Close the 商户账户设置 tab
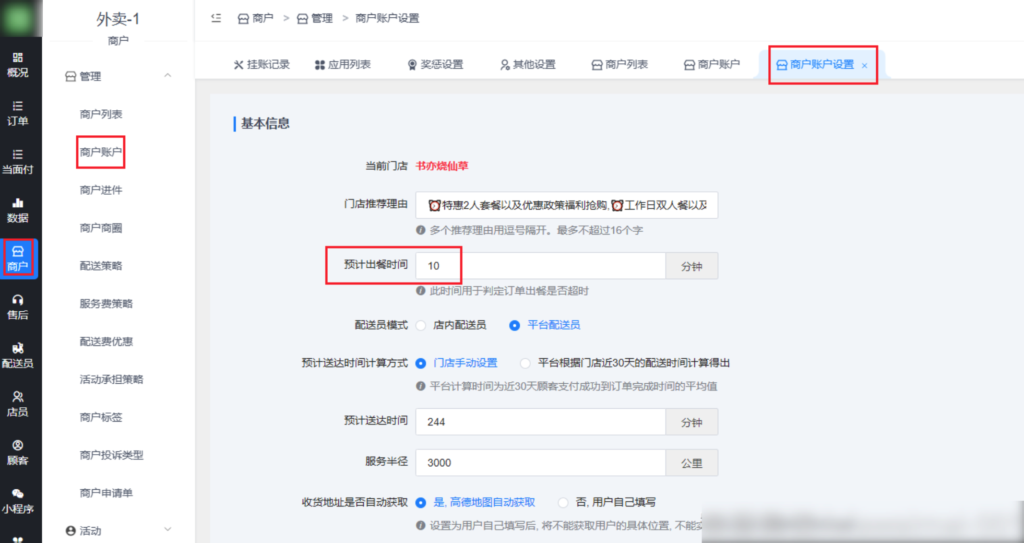Viewport: 1024px width, 543px height. 865,65
